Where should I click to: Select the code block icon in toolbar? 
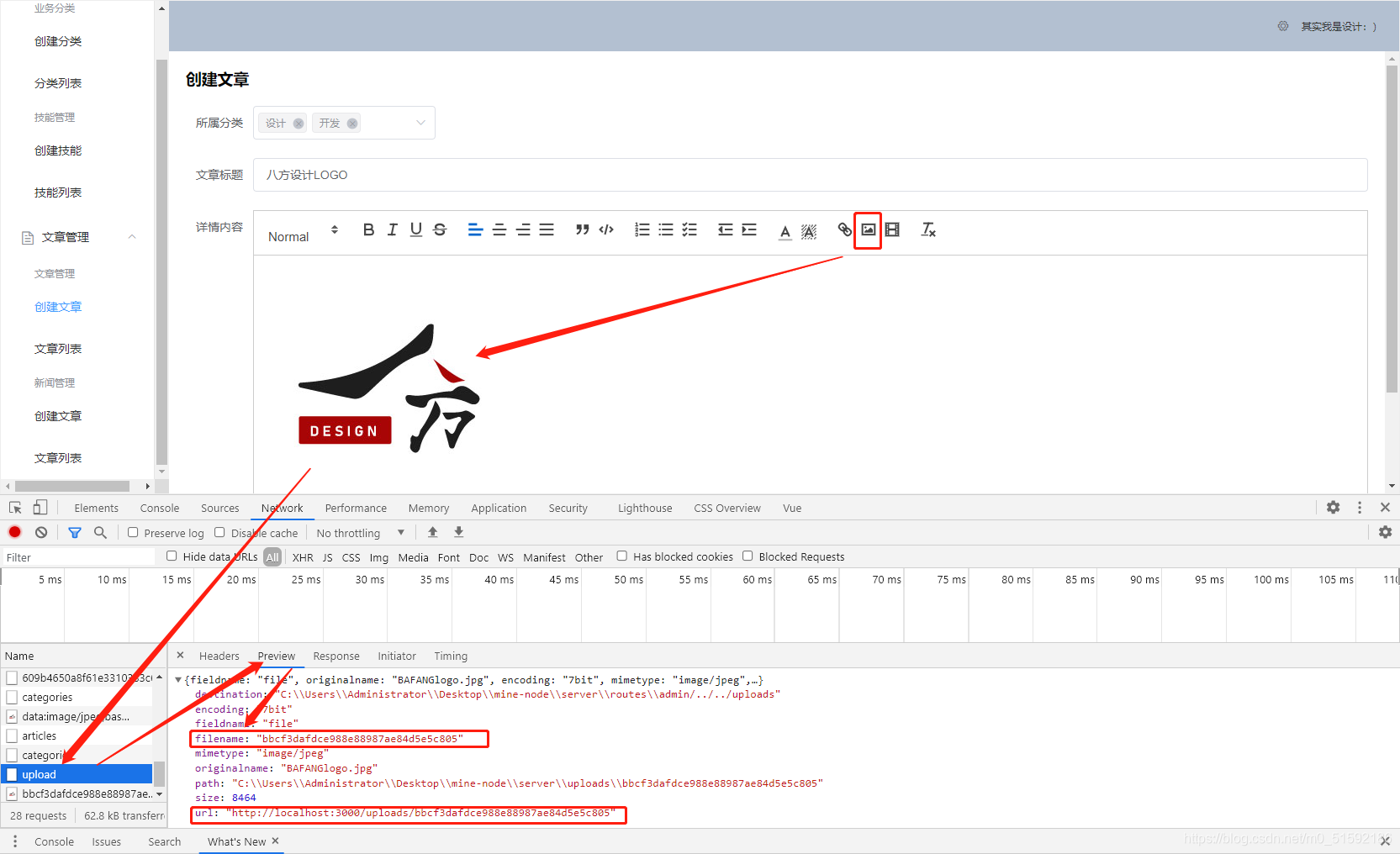(606, 229)
